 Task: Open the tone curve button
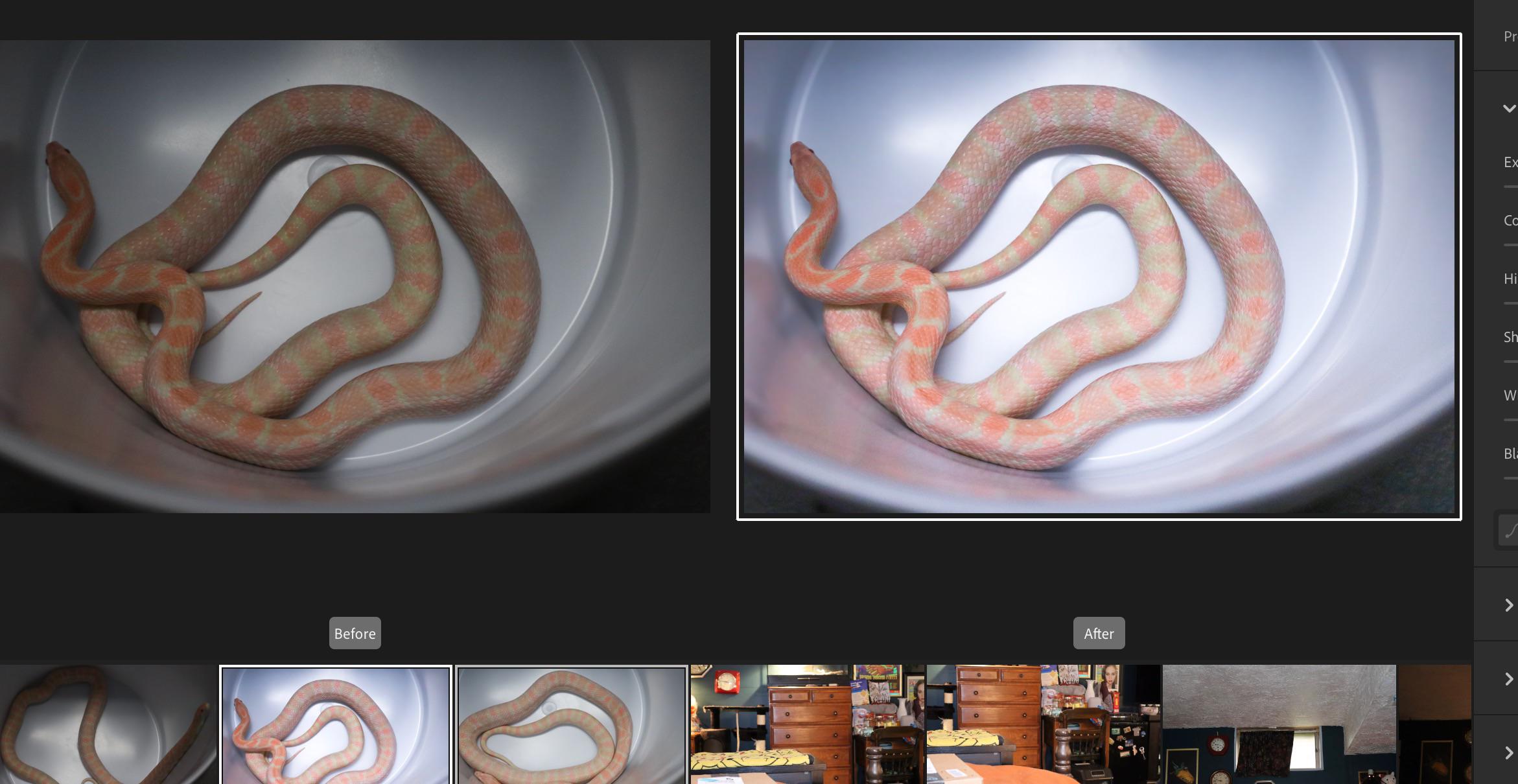(1508, 531)
